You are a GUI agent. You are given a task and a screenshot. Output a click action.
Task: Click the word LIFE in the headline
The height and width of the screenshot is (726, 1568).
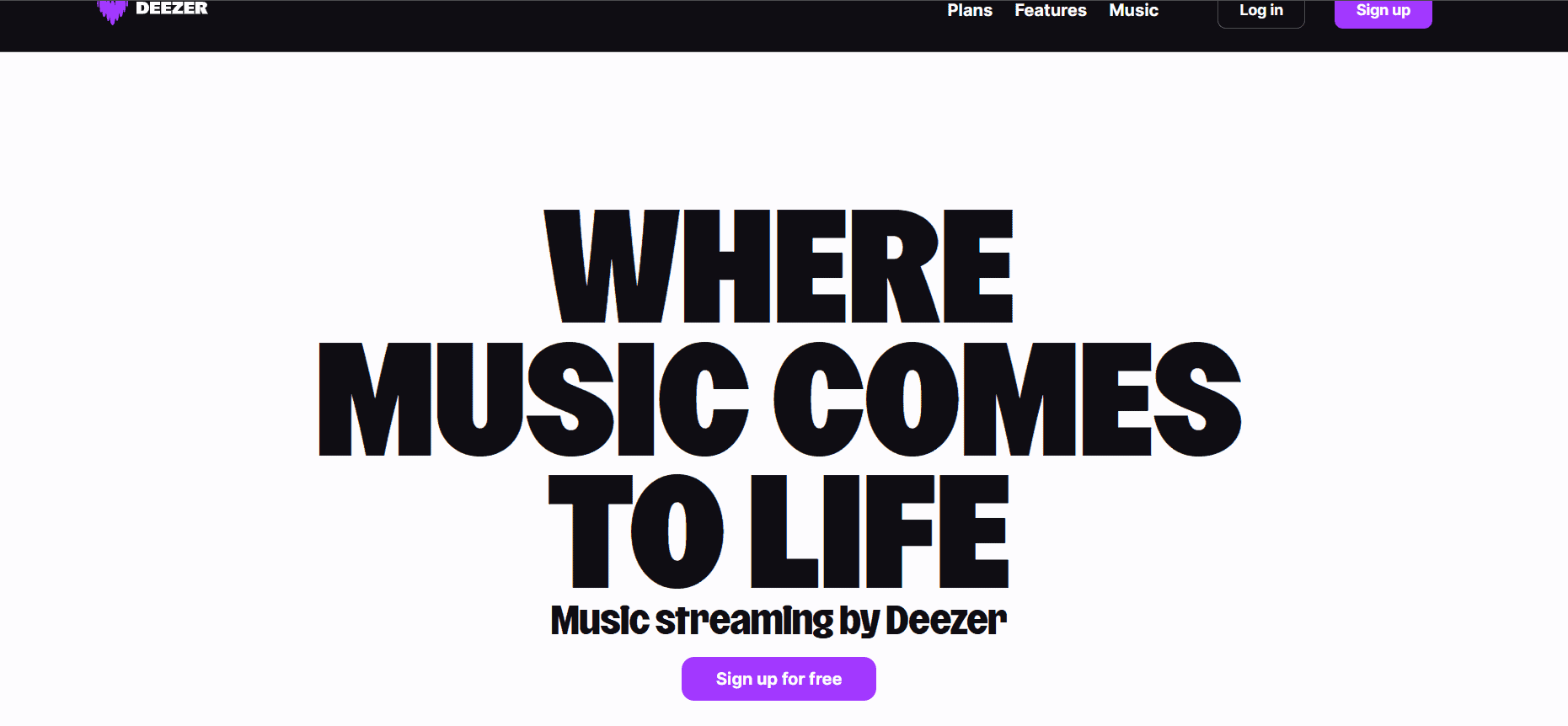point(879,531)
